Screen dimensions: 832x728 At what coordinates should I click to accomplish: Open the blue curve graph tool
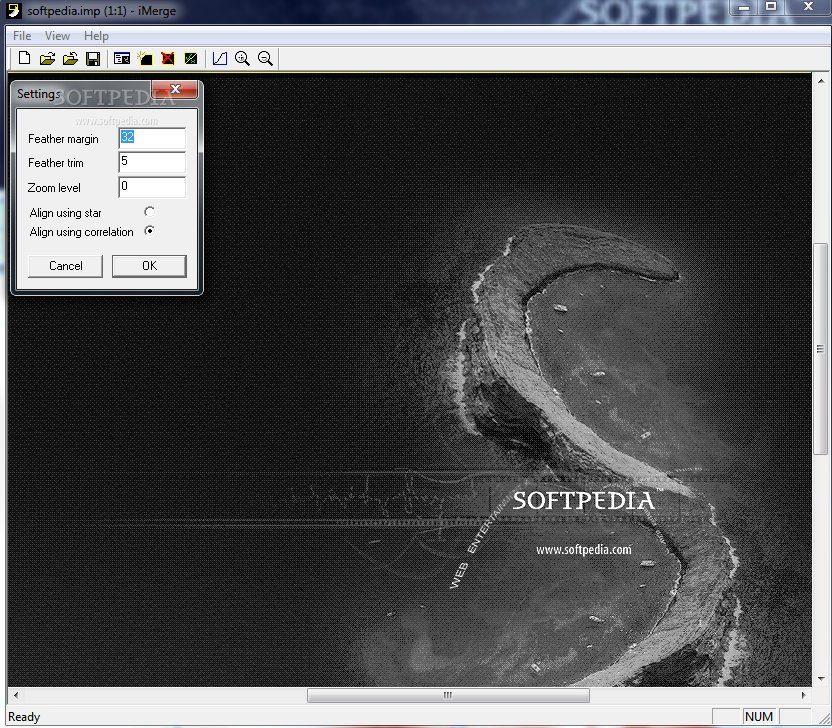(220, 58)
